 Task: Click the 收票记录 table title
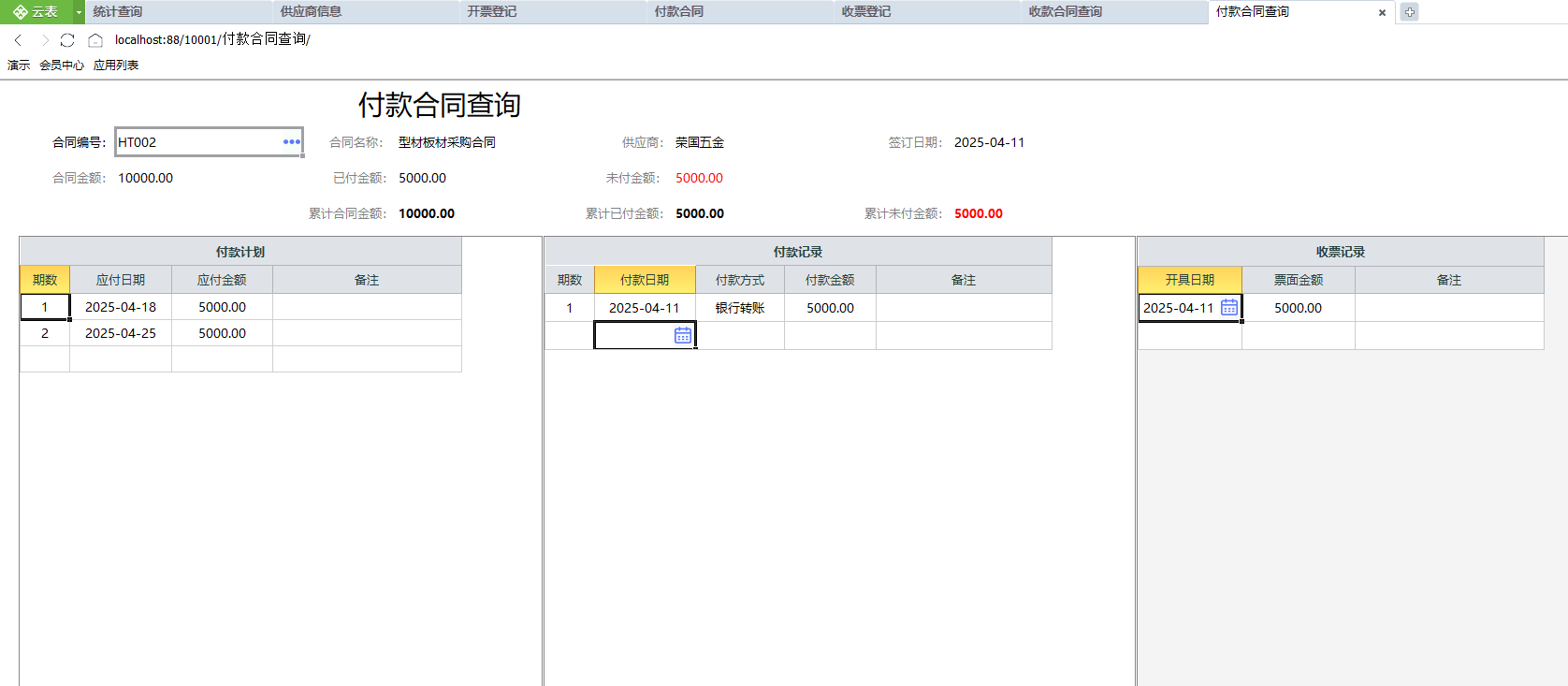pos(1341,252)
